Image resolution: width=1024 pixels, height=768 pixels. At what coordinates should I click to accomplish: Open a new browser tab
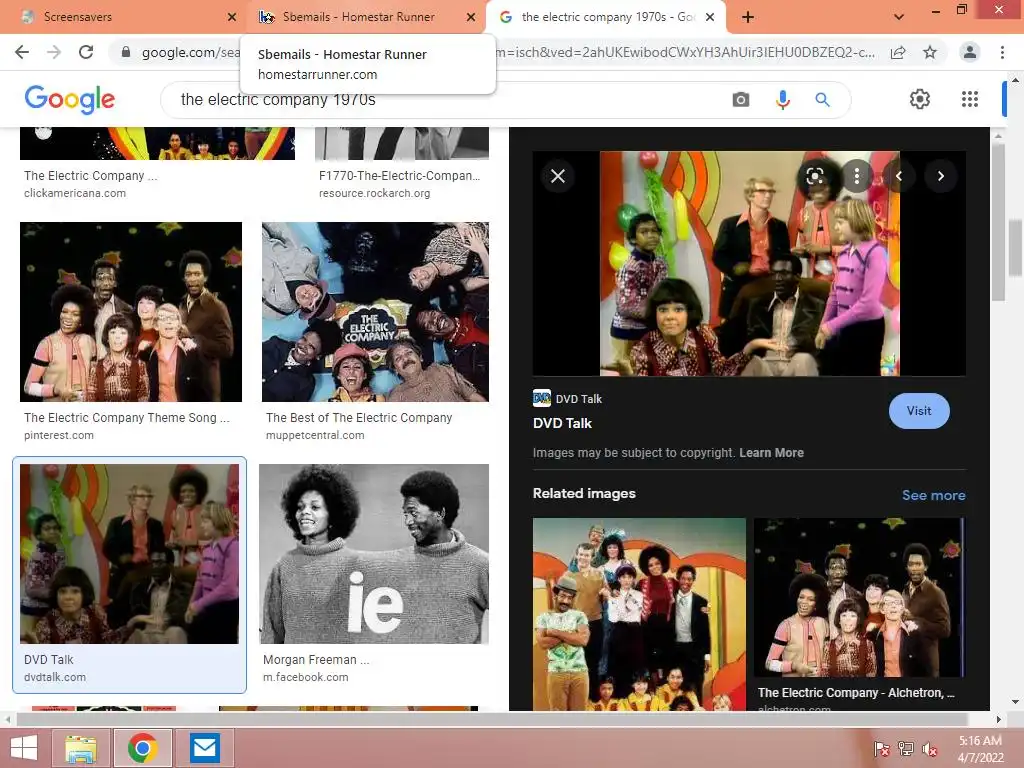tap(748, 17)
